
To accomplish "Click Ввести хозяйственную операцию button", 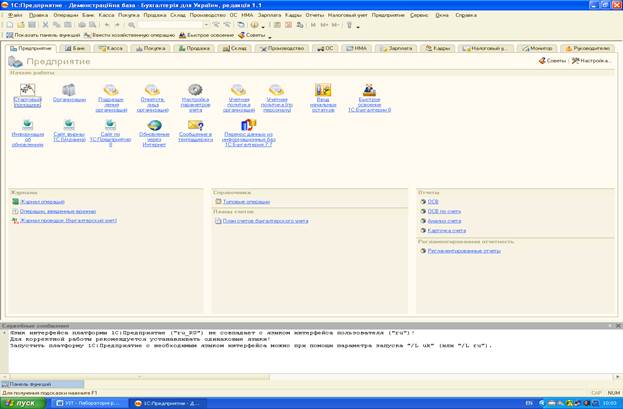I will [129, 35].
